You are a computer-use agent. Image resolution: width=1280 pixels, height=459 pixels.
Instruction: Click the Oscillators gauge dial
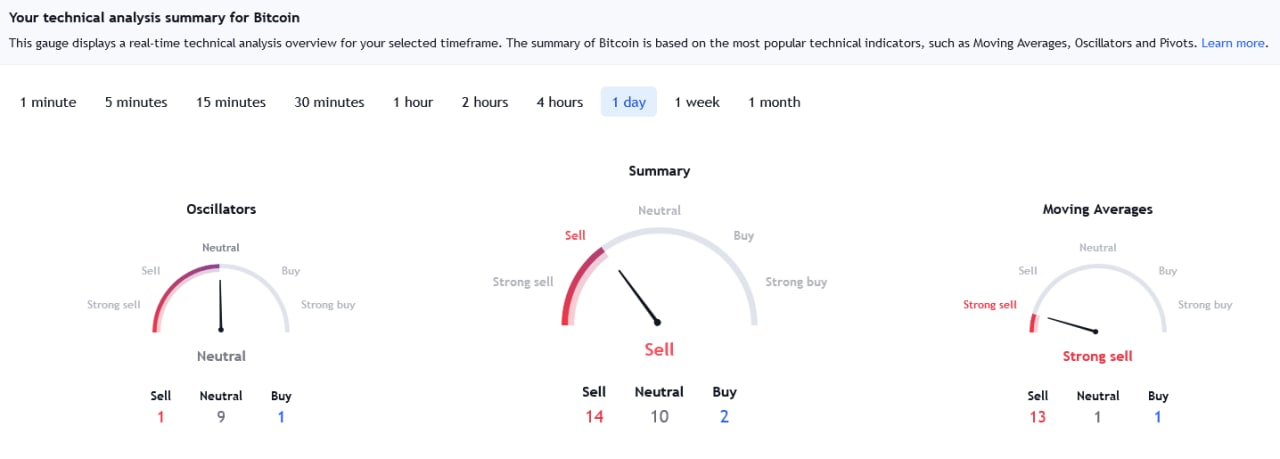click(221, 298)
